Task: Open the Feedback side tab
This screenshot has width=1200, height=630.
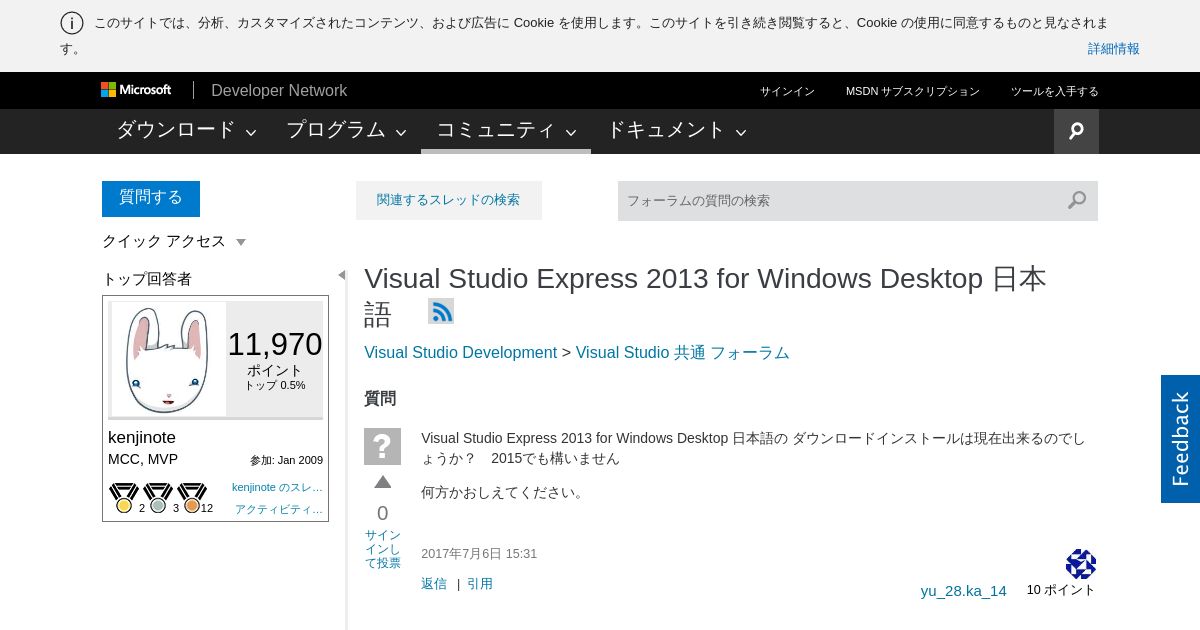Action: pyautogui.click(x=1180, y=439)
